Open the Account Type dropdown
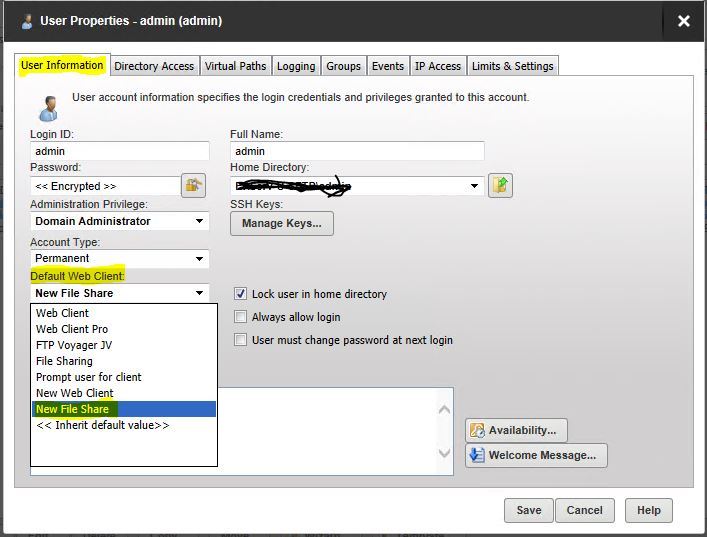The height and width of the screenshot is (537, 707). [x=199, y=258]
